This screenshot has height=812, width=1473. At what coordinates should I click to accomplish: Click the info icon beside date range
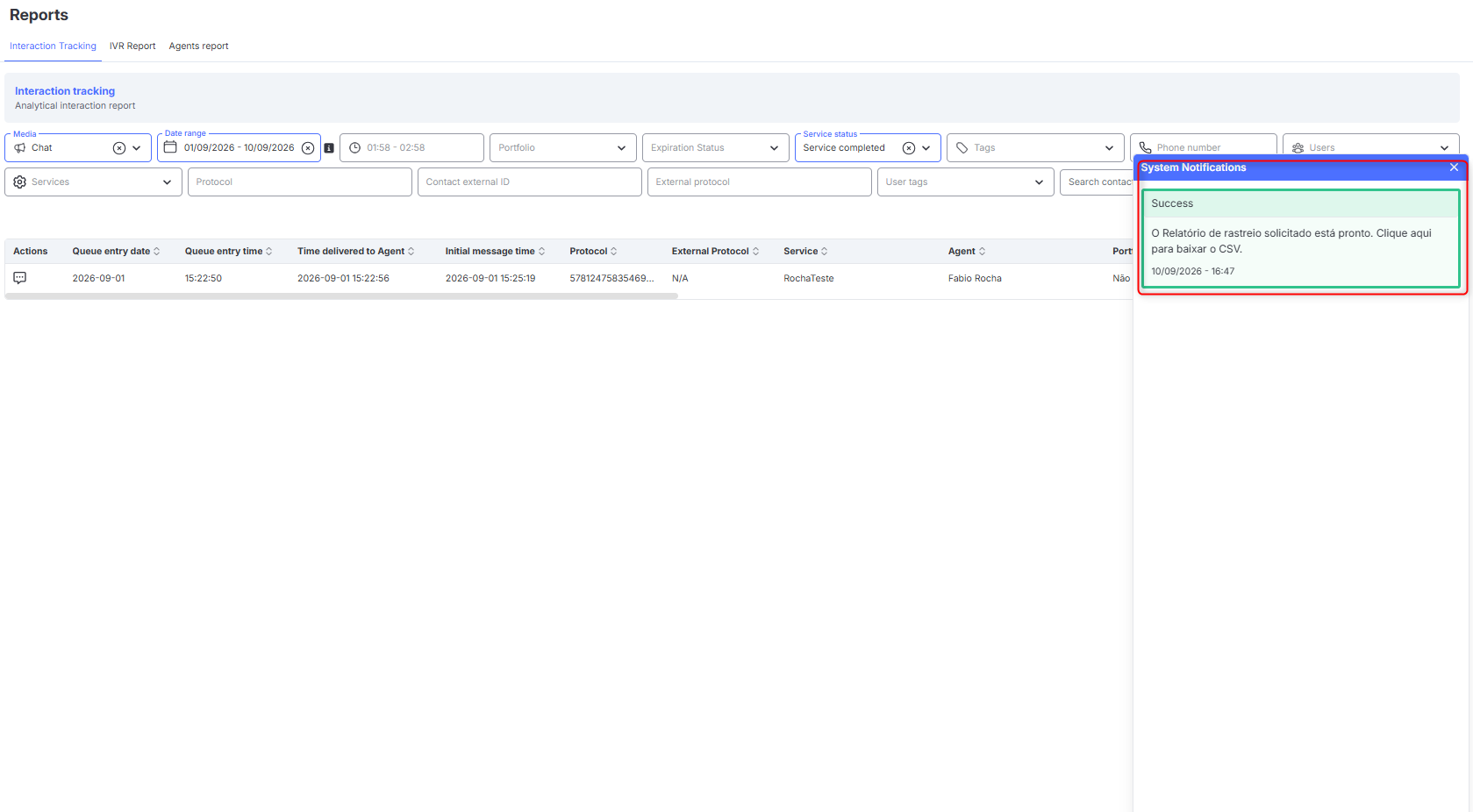coord(329,148)
